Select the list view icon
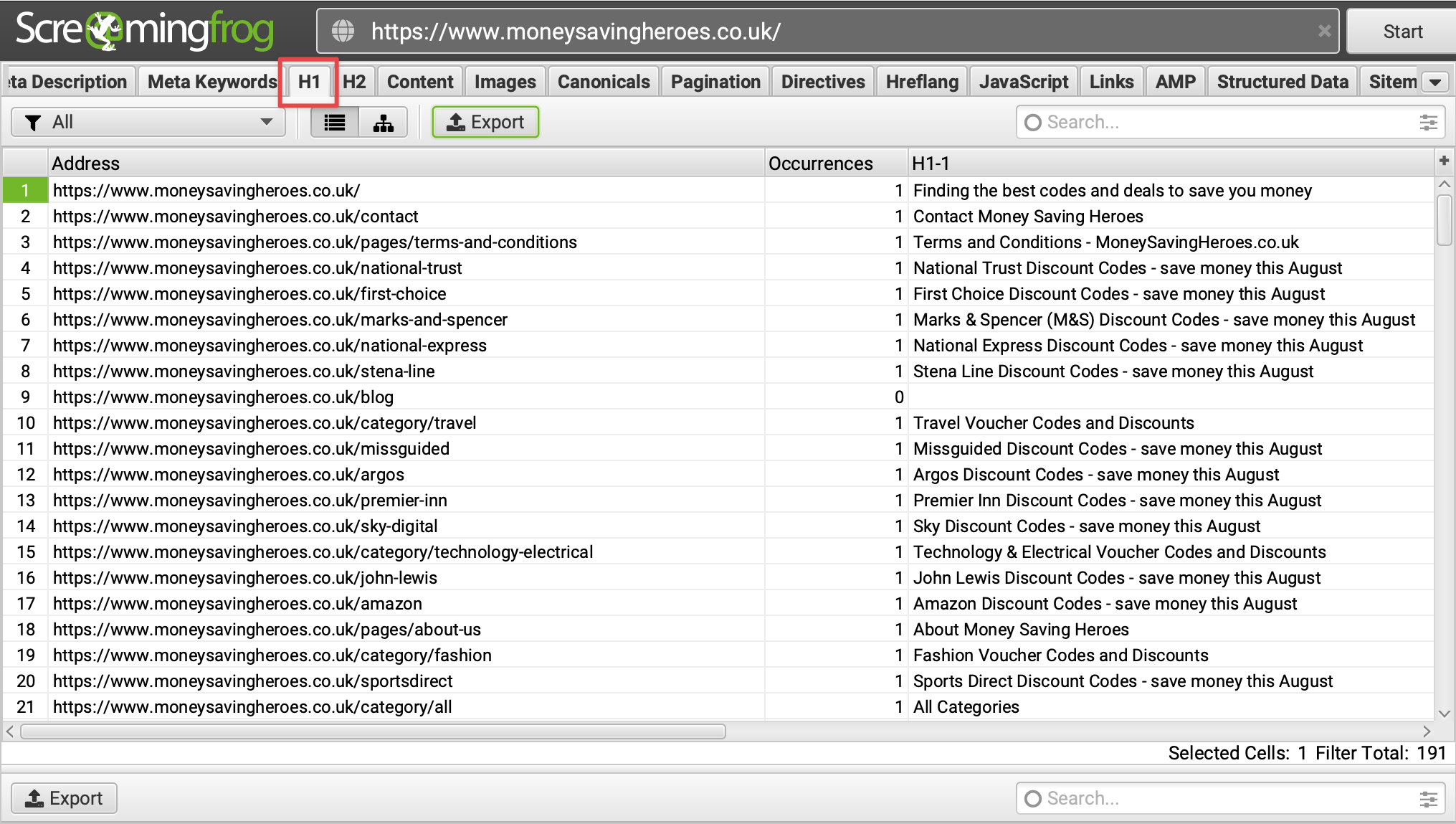This screenshot has width=1456, height=824. click(334, 122)
